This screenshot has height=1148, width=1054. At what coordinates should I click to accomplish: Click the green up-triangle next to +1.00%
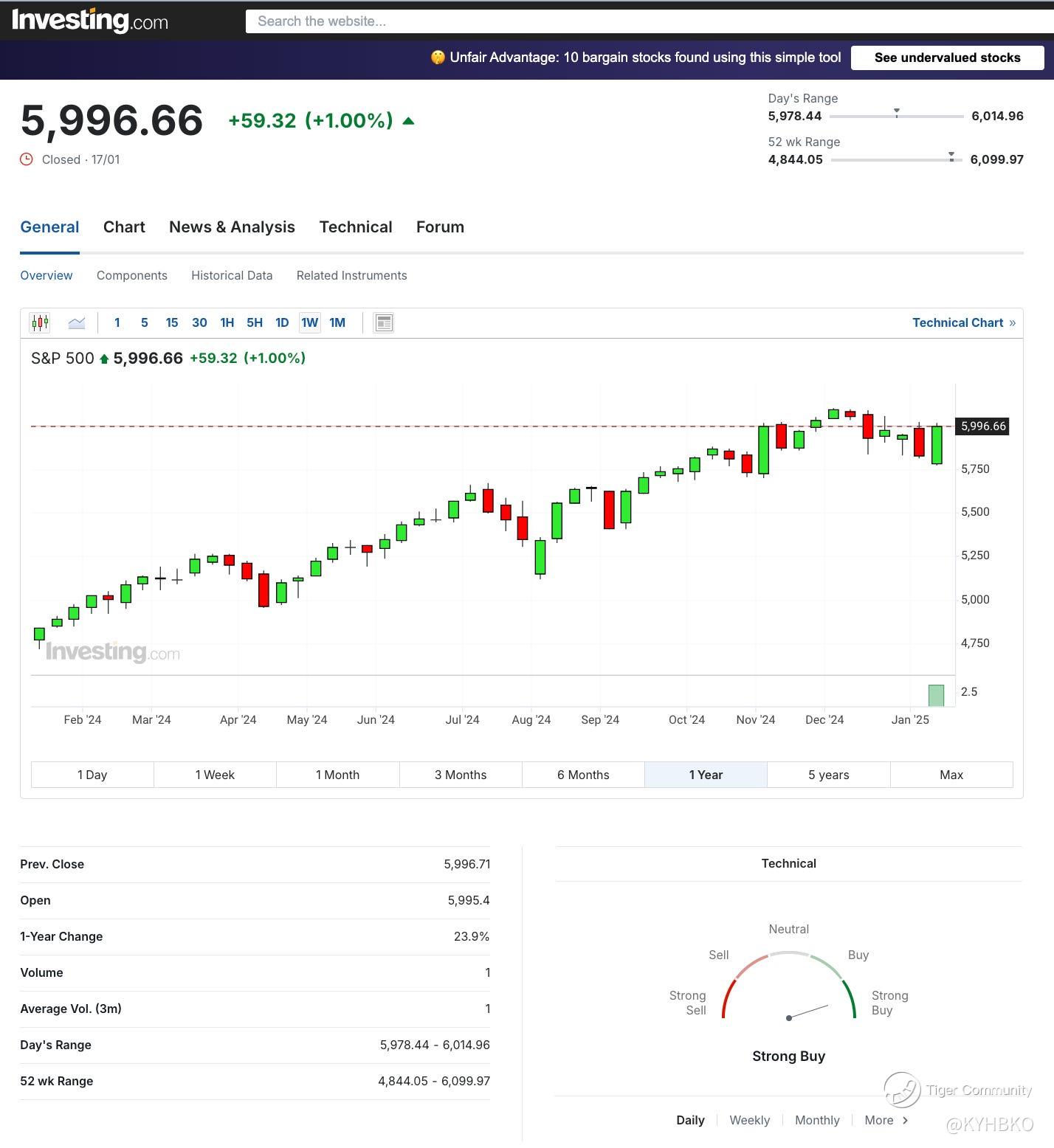click(409, 121)
